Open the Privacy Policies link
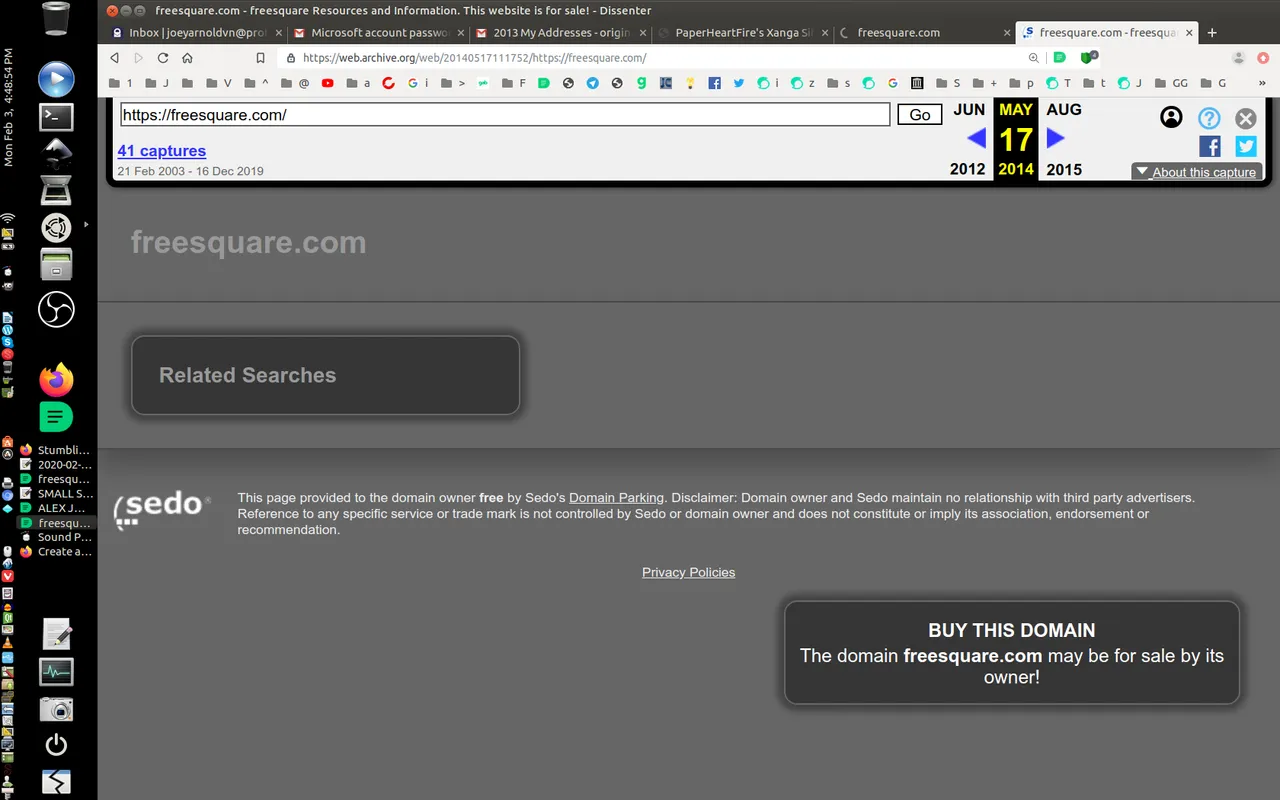Viewport: 1280px width, 800px height. pyautogui.click(x=688, y=572)
